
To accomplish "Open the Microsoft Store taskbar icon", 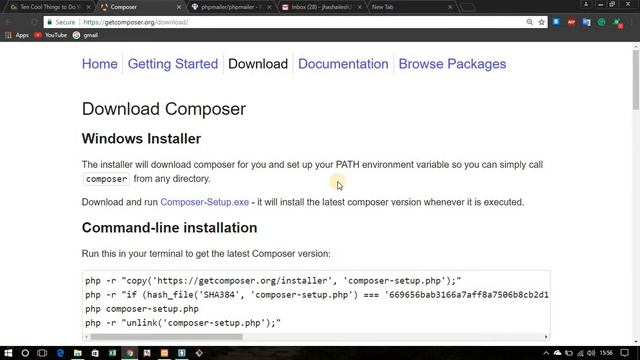I will pos(95,353).
